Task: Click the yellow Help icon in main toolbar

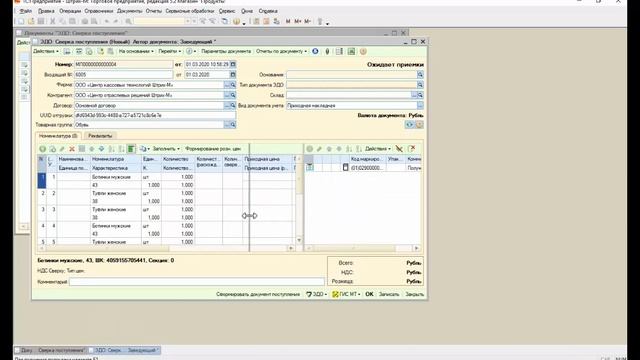Action: pos(236,21)
